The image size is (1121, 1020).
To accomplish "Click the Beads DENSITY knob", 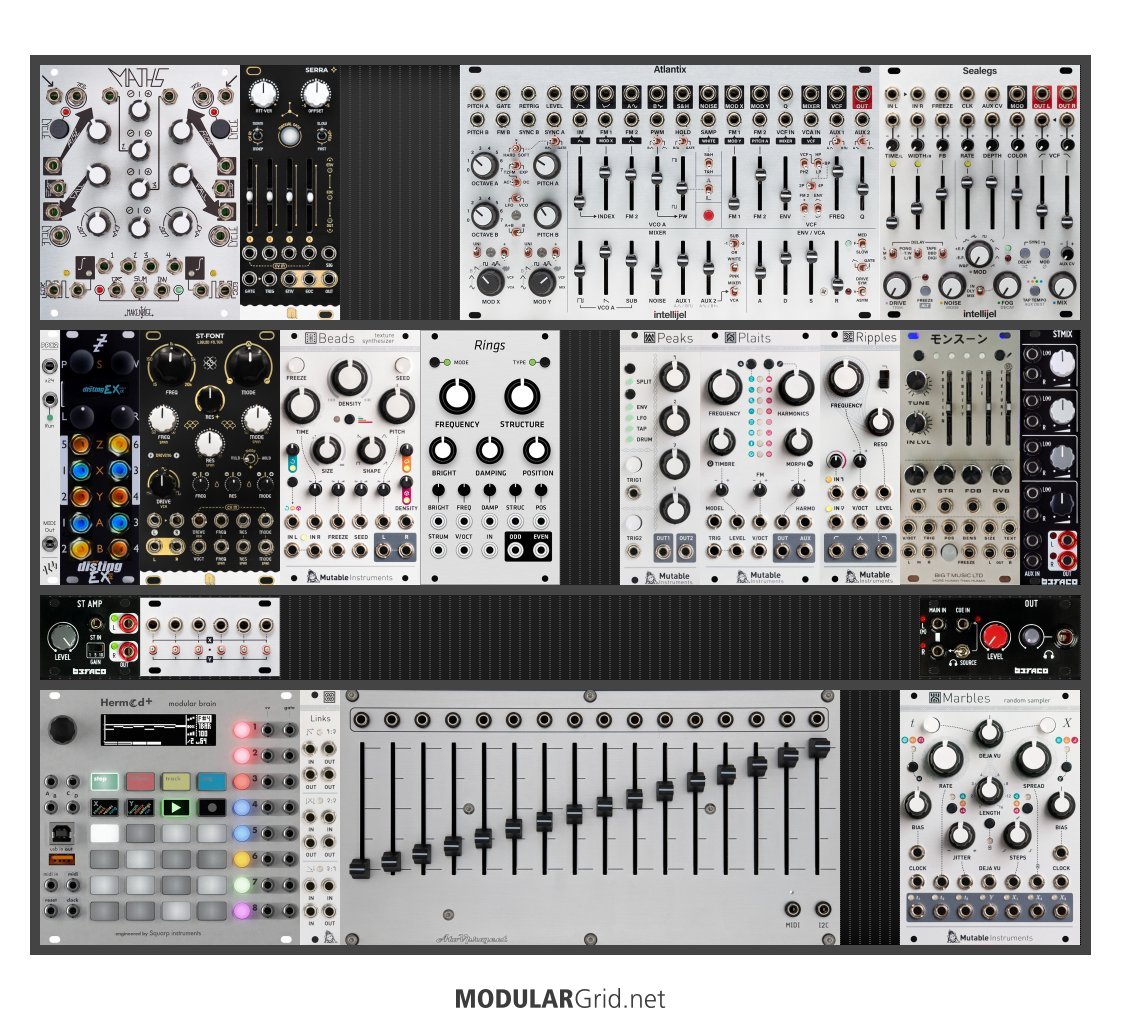I will (x=348, y=378).
